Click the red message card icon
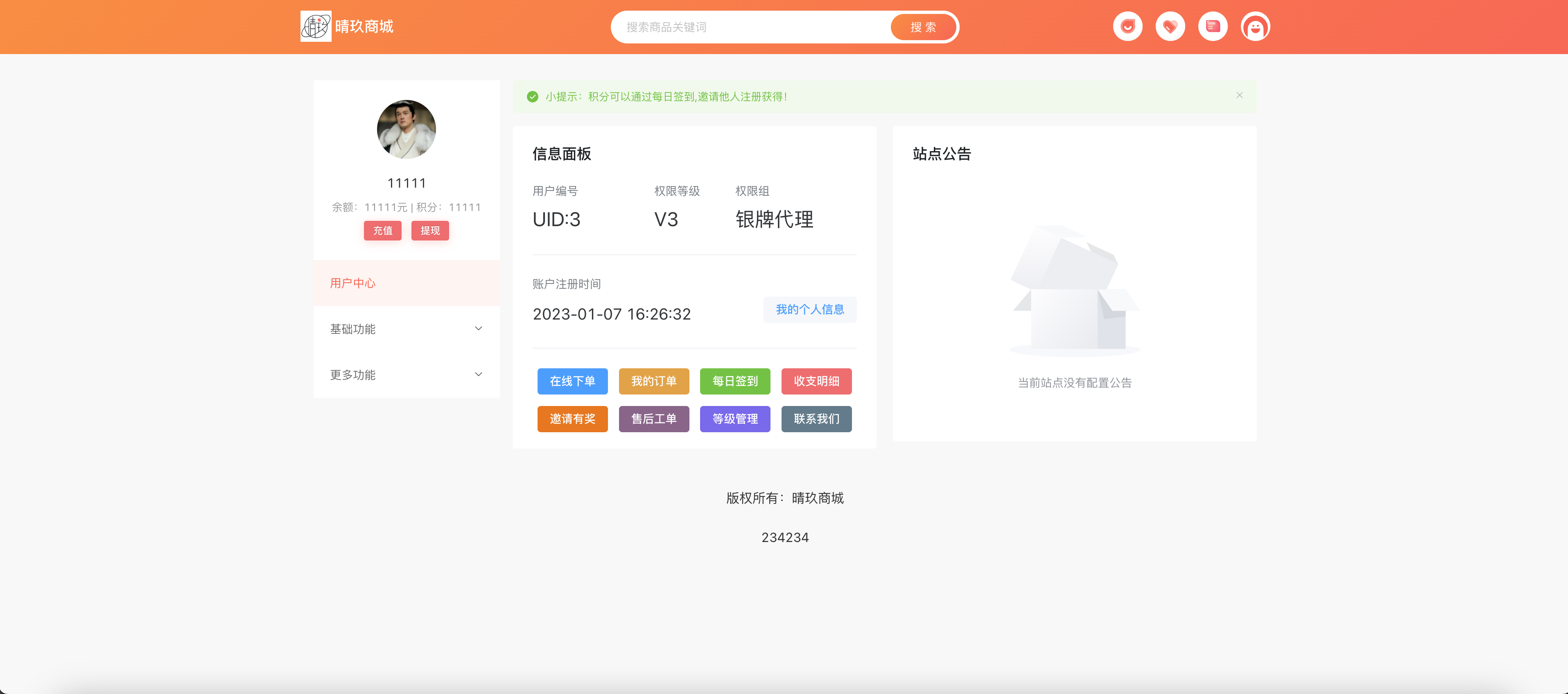This screenshot has width=1568, height=694. pos(1213,27)
